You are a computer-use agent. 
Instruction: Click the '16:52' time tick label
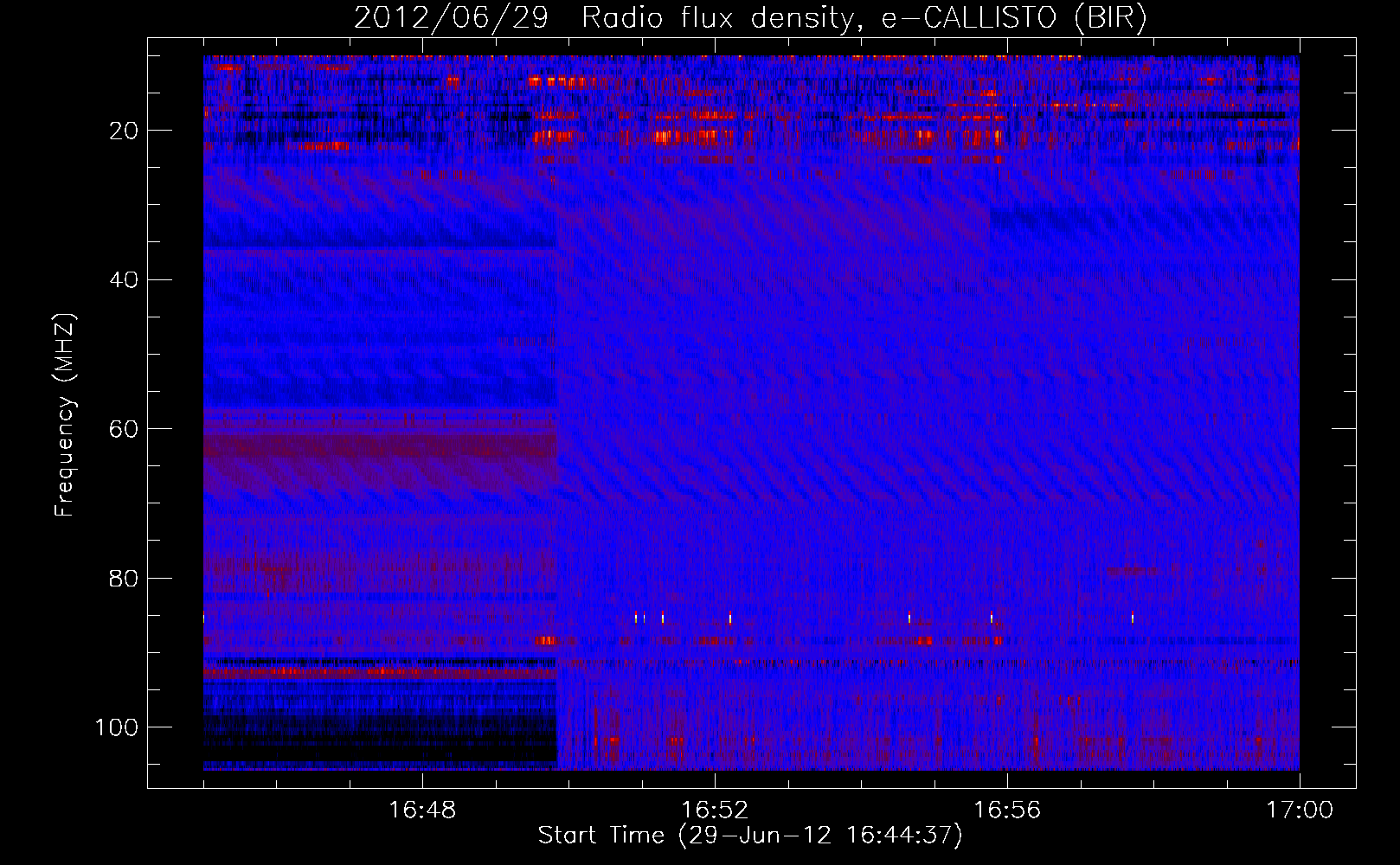click(x=715, y=811)
